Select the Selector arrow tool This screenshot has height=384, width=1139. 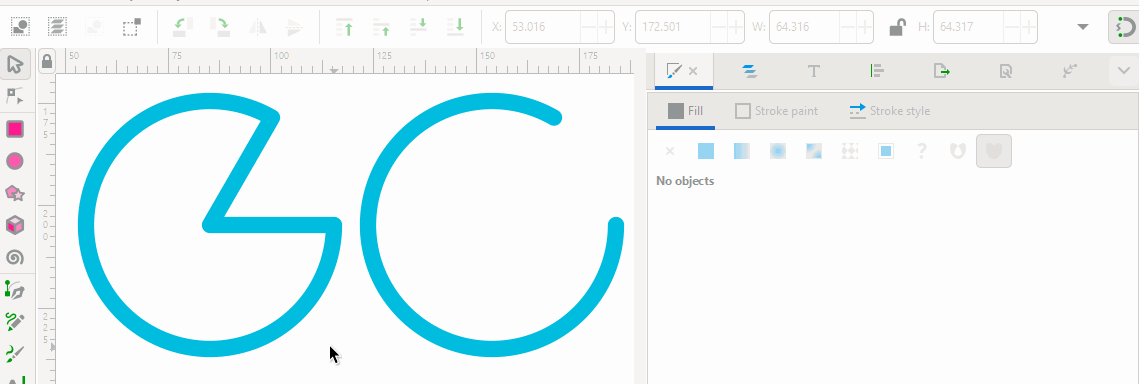click(x=15, y=65)
